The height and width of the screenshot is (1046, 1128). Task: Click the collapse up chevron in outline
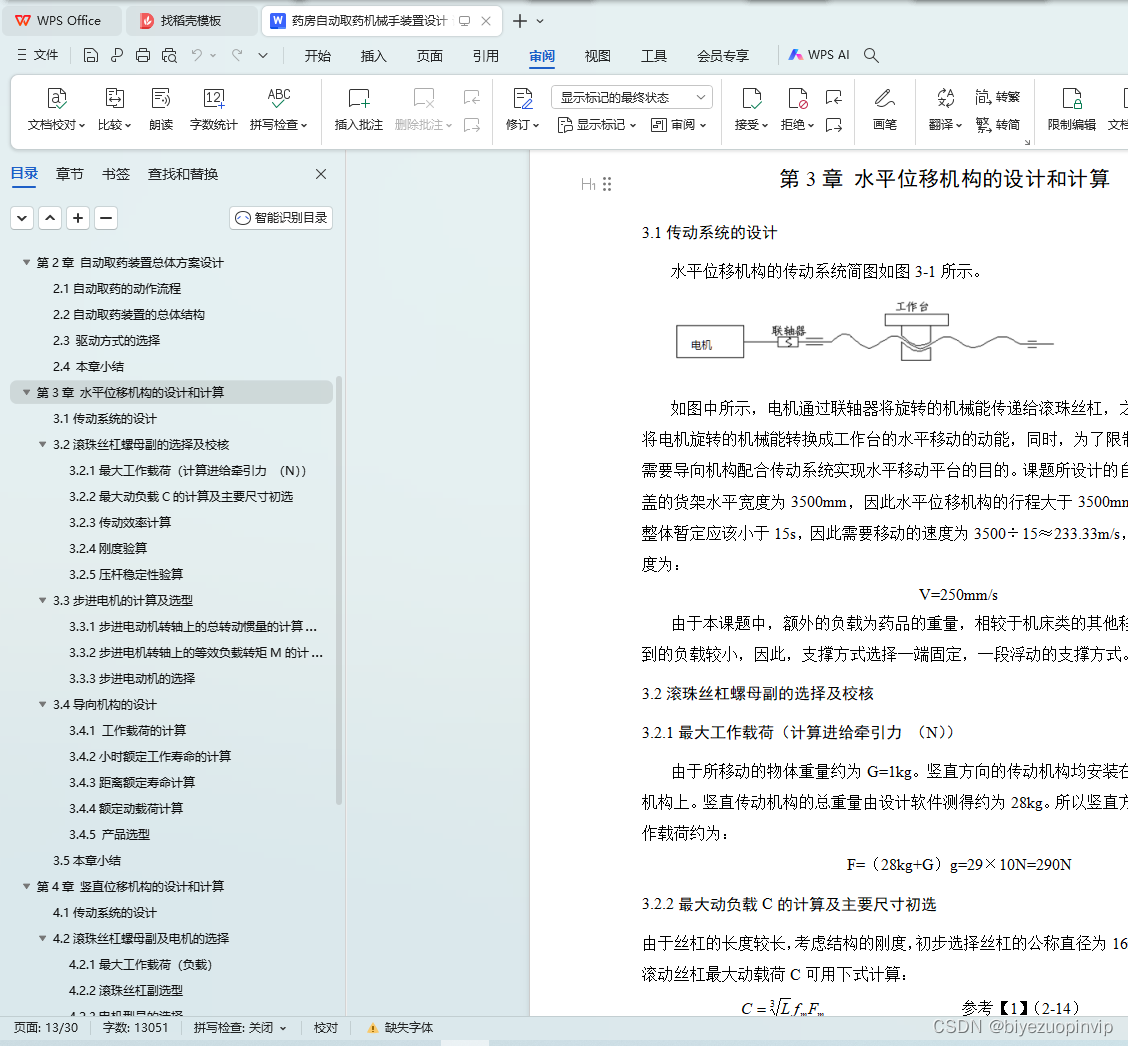[50, 218]
